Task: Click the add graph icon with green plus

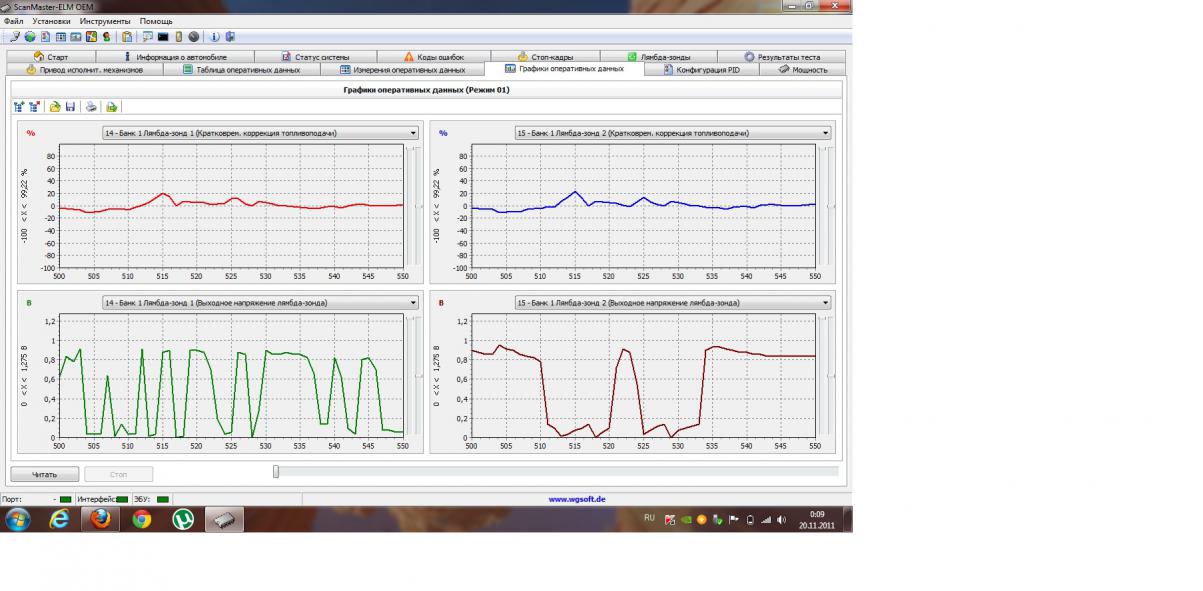Action: click(x=19, y=106)
